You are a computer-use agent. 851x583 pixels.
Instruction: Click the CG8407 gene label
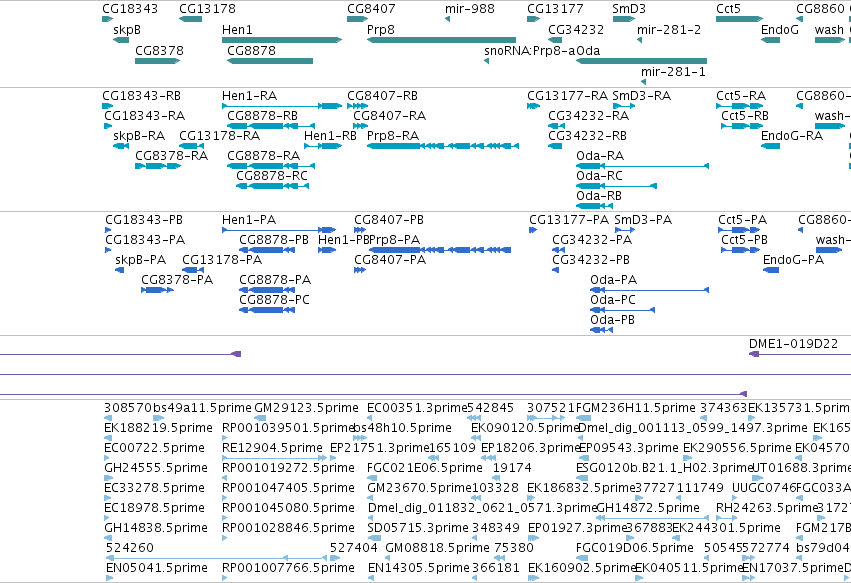pos(371,9)
